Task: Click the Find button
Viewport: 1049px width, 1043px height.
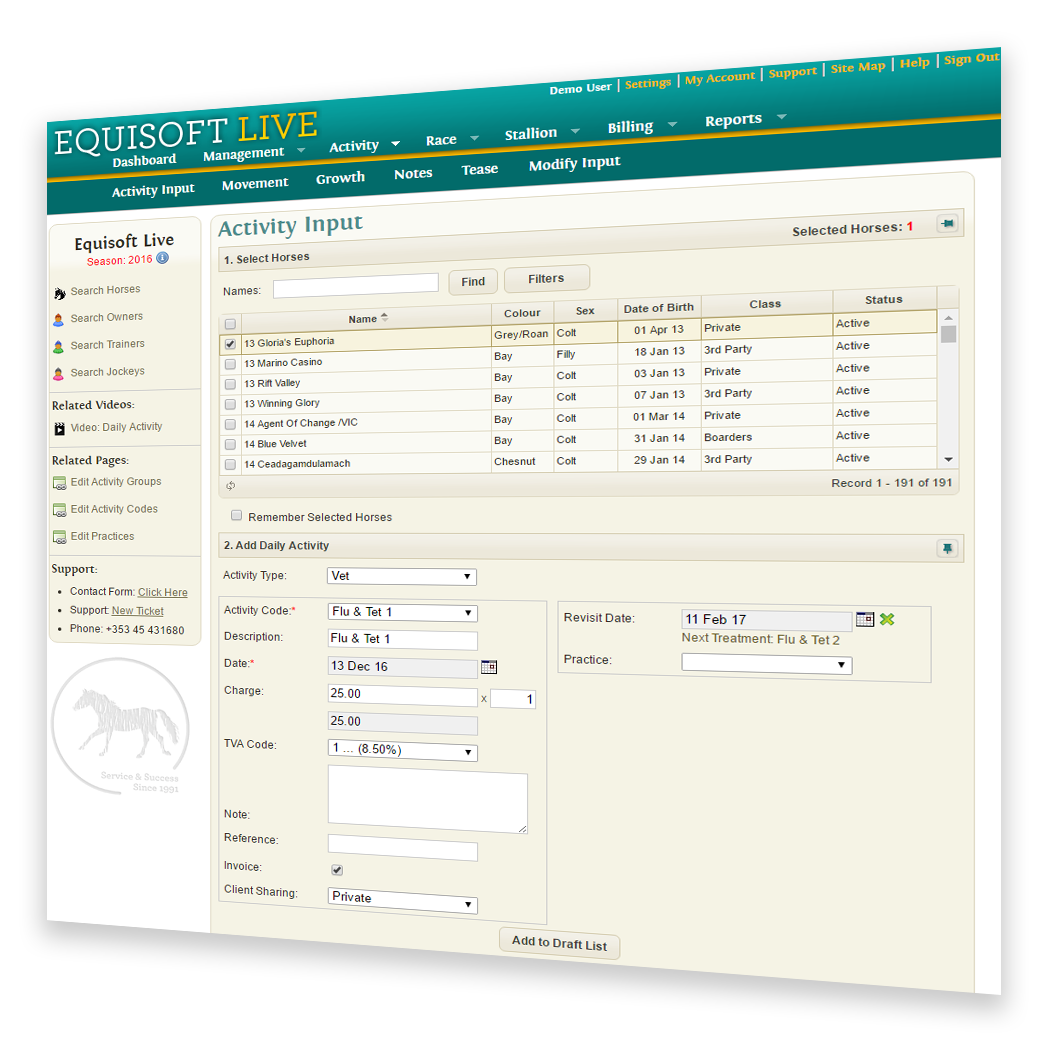Action: tap(473, 282)
